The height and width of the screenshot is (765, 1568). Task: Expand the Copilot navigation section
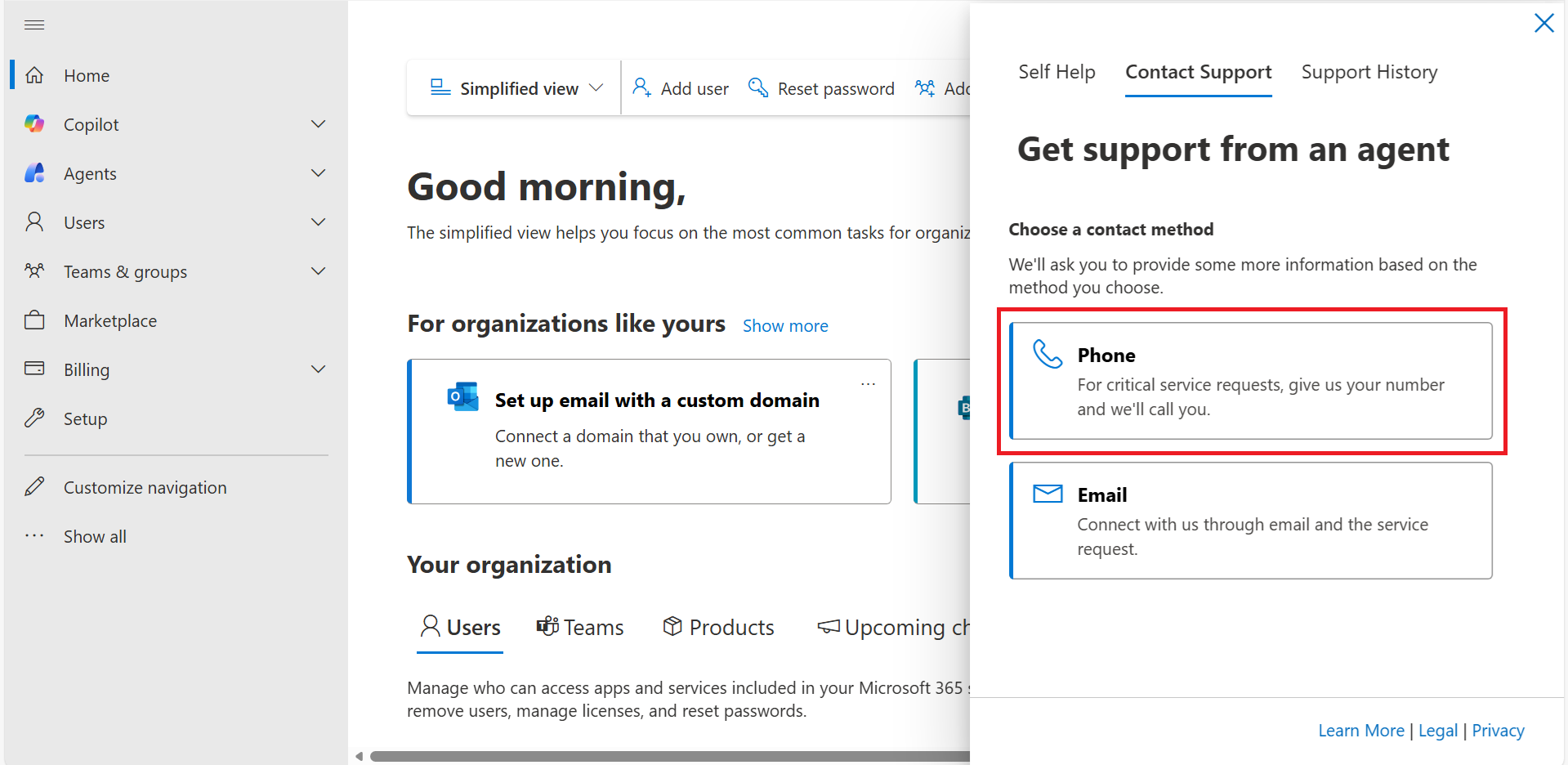(319, 124)
